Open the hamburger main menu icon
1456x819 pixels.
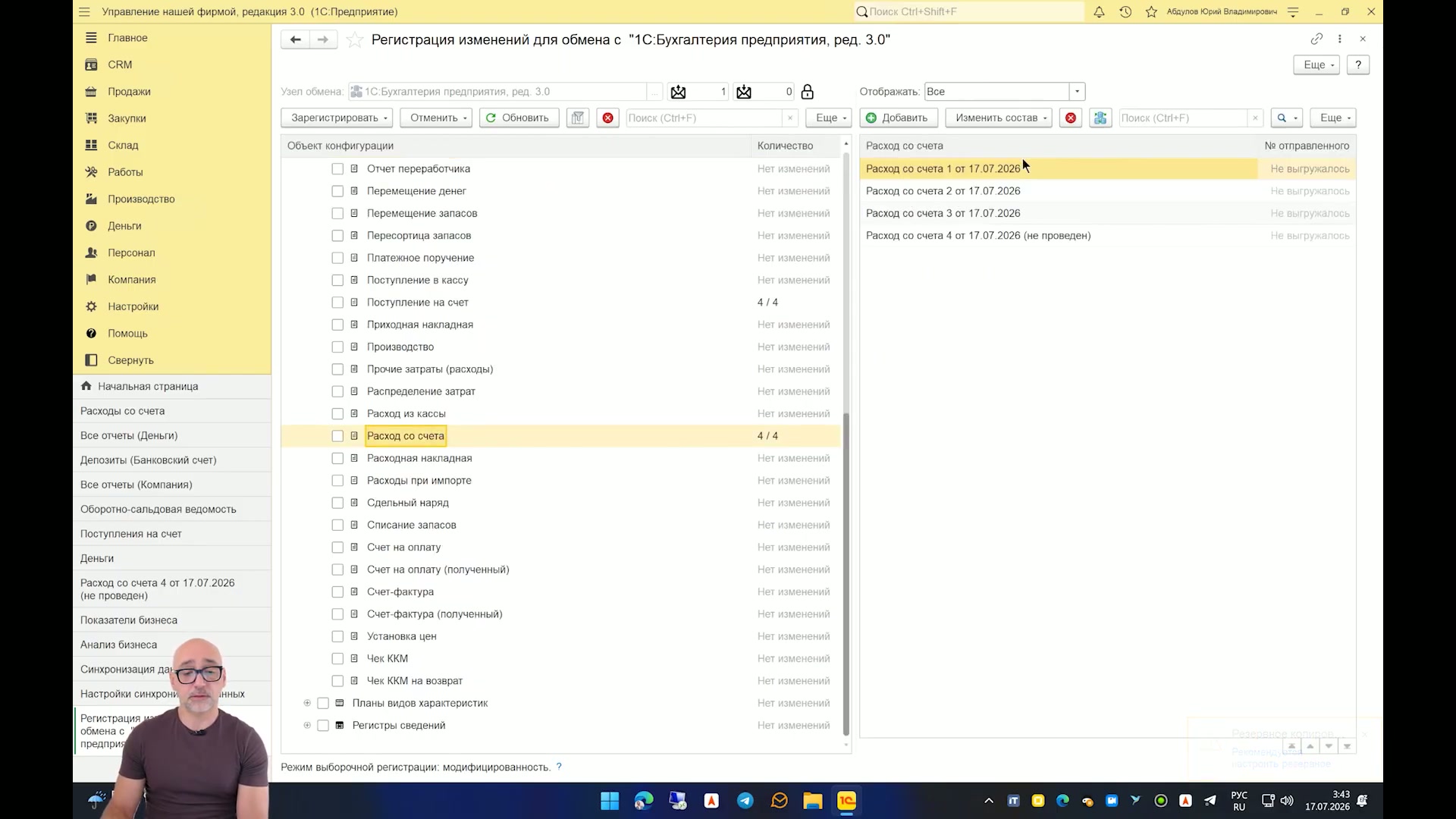click(84, 11)
